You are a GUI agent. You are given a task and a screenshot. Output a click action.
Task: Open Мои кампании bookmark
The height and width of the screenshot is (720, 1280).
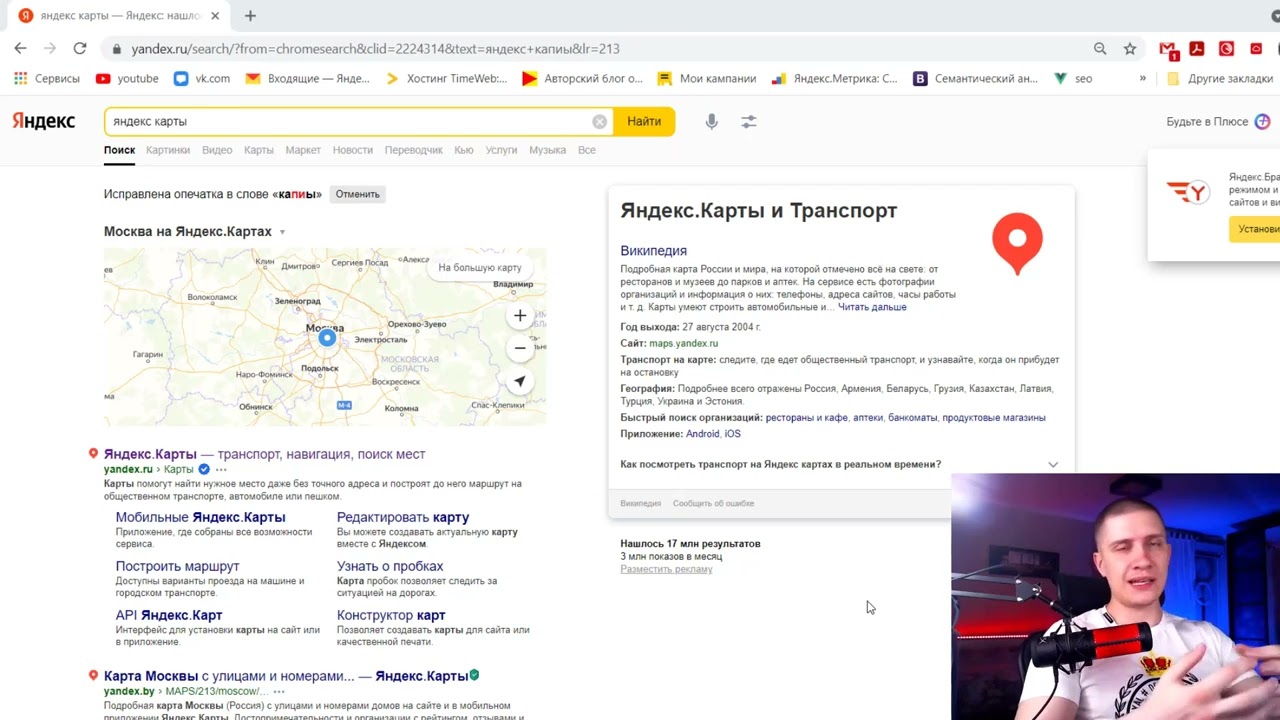click(x=707, y=78)
